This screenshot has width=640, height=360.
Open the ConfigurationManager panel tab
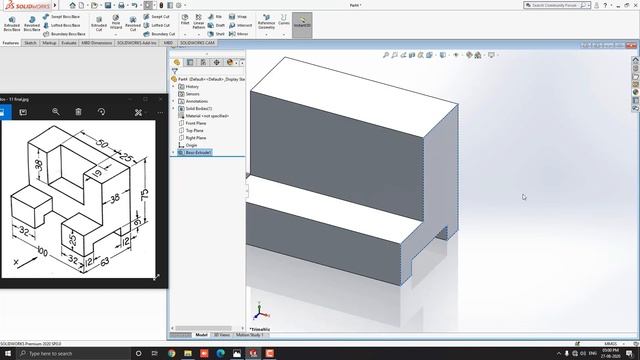[x=203, y=62]
